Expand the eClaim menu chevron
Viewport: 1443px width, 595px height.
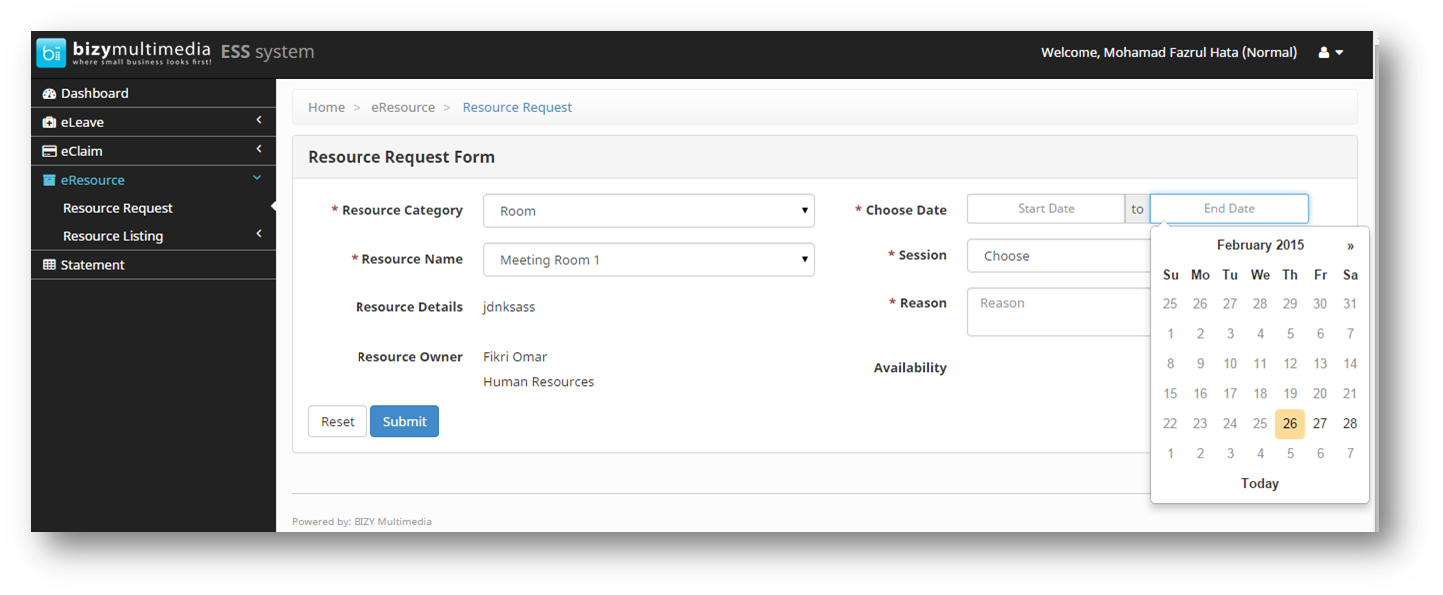tap(258, 150)
